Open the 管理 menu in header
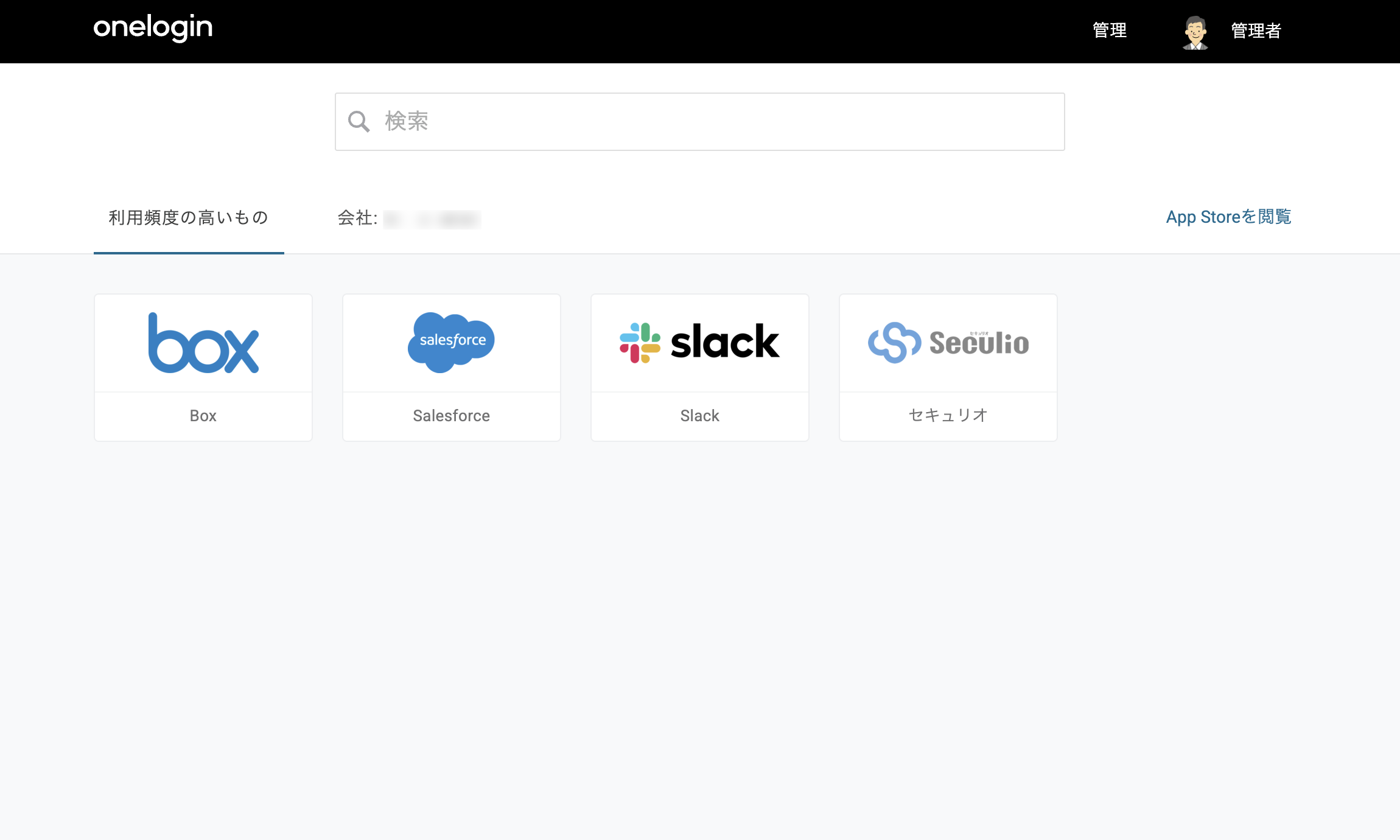Screen dimensions: 1400x840 click(x=1109, y=30)
